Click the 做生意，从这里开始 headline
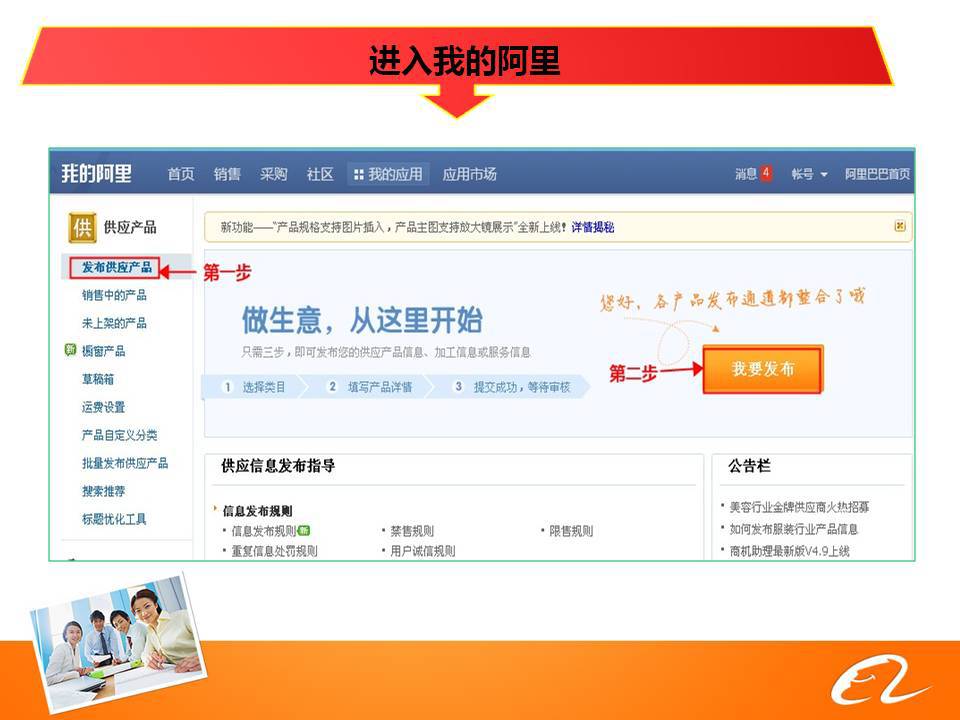This screenshot has width=960, height=720. (x=362, y=320)
